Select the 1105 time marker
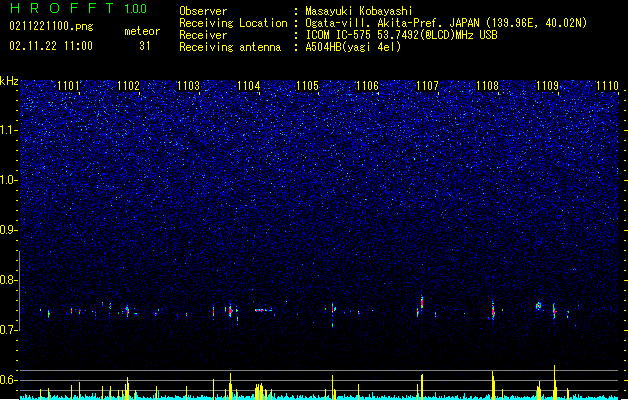The height and width of the screenshot is (400, 629). 307,86
